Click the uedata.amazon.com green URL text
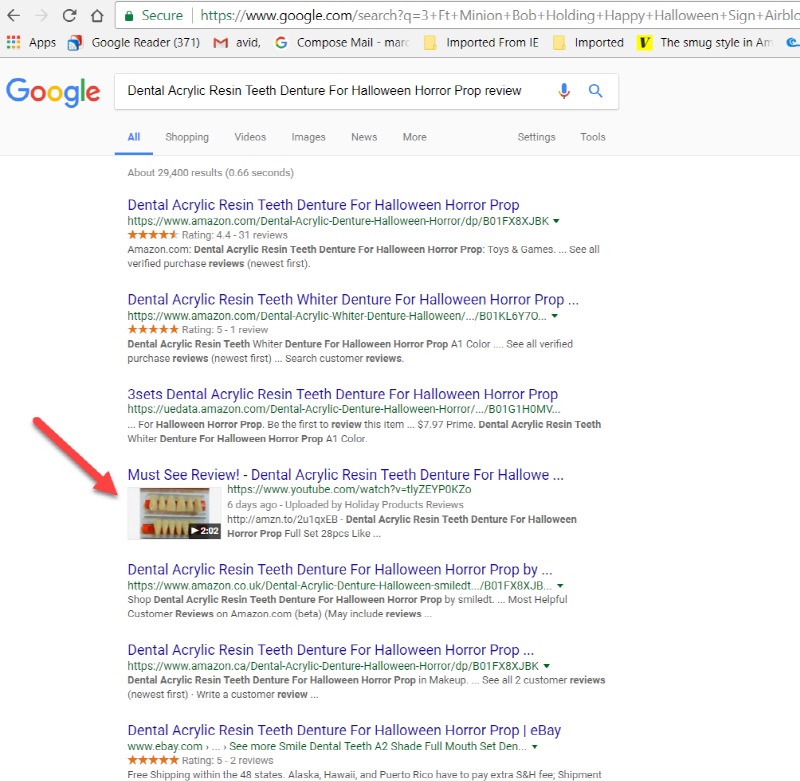This screenshot has width=800, height=781. coord(344,409)
